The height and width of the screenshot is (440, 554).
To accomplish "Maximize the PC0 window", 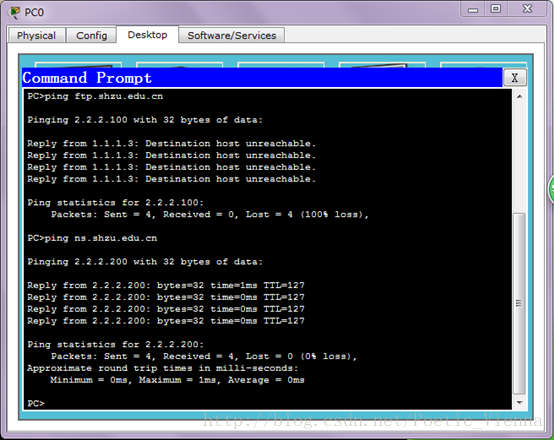I will coord(496,9).
